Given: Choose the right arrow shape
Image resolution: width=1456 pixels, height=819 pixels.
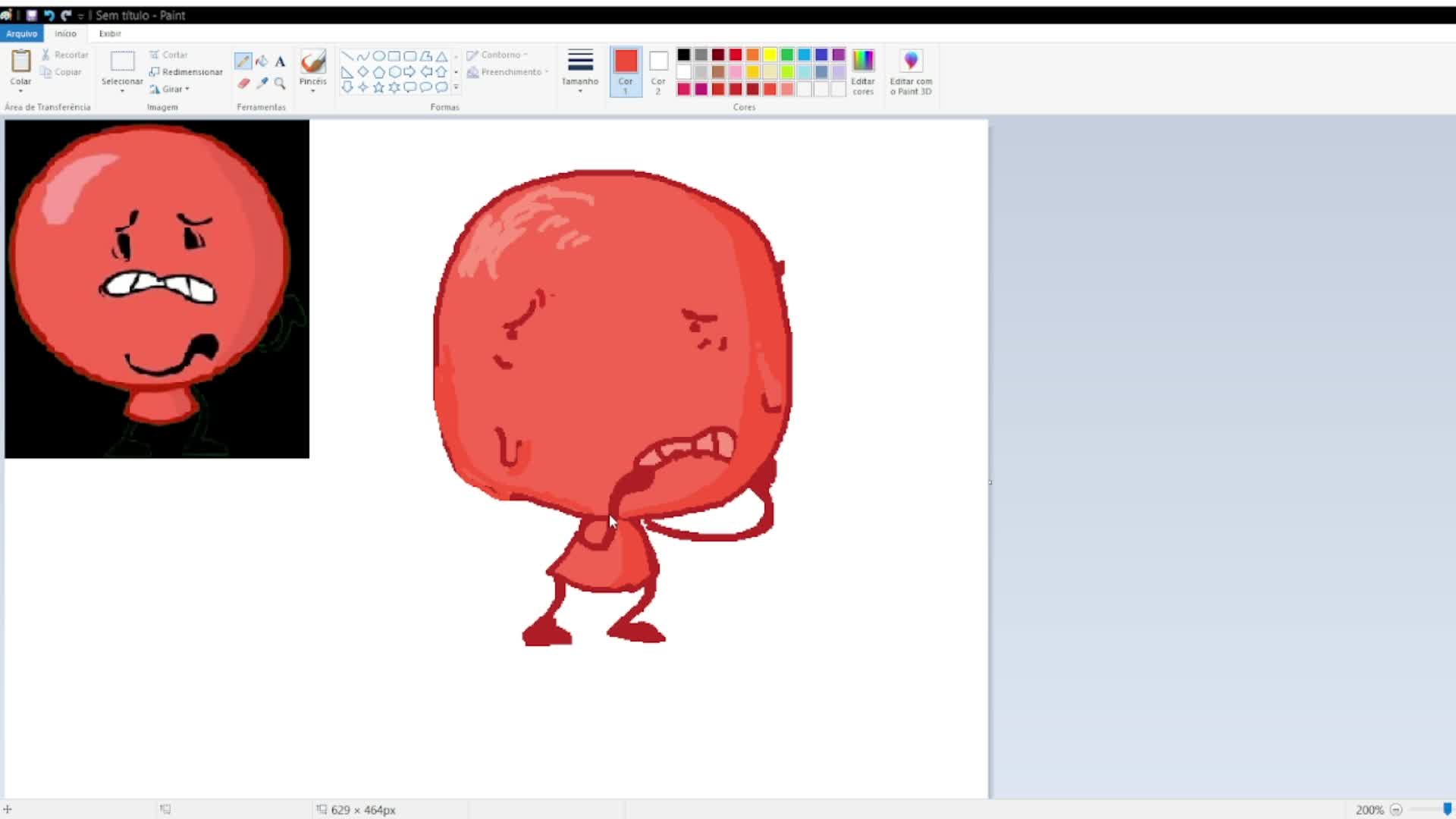Looking at the screenshot, I should [410, 72].
